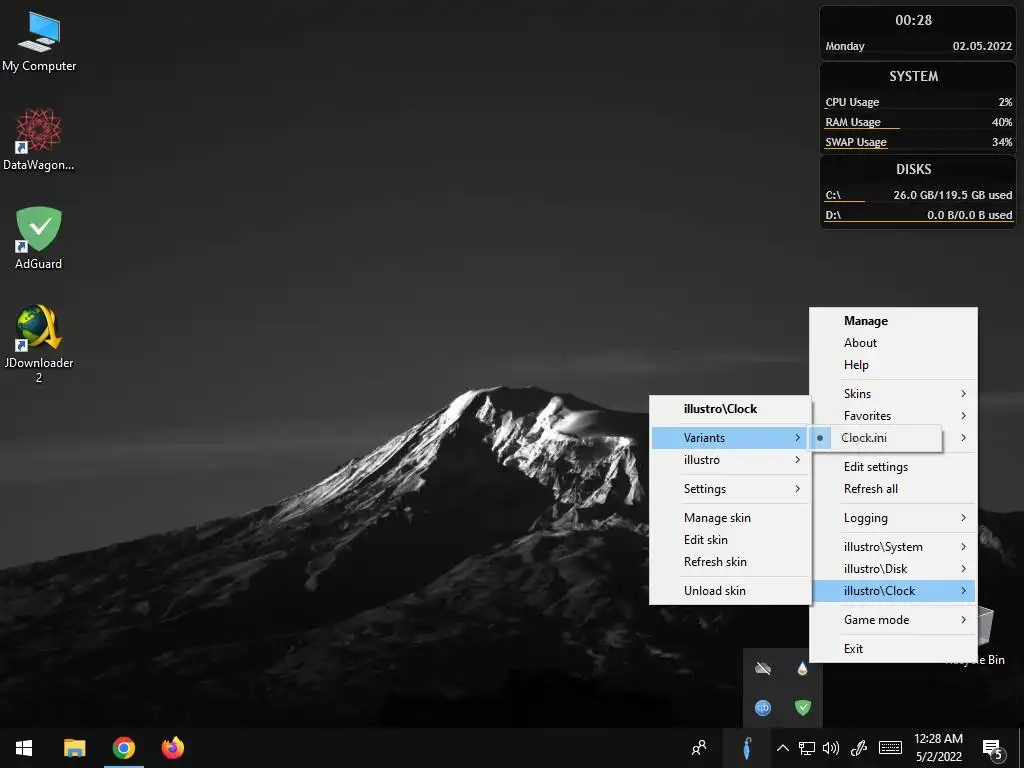
Task: Open the Variants submenu item
Action: [x=730, y=438]
